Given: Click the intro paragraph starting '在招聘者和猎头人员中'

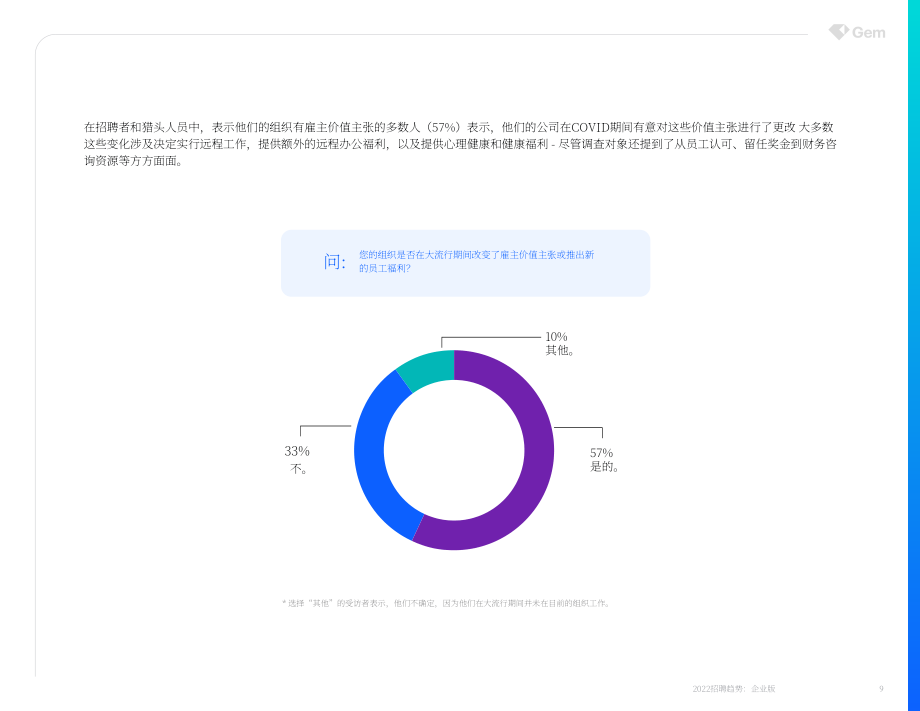Looking at the screenshot, I should pyautogui.click(x=460, y=144).
